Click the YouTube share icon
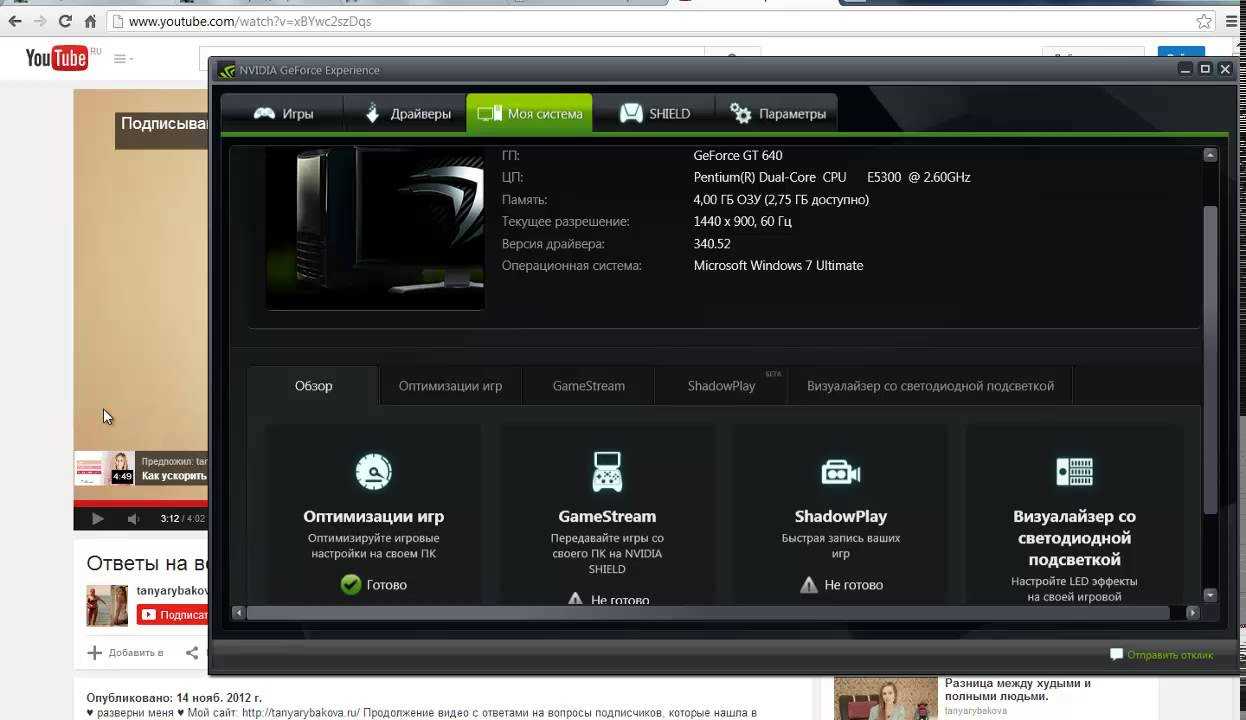The image size is (1246, 720). [x=192, y=653]
